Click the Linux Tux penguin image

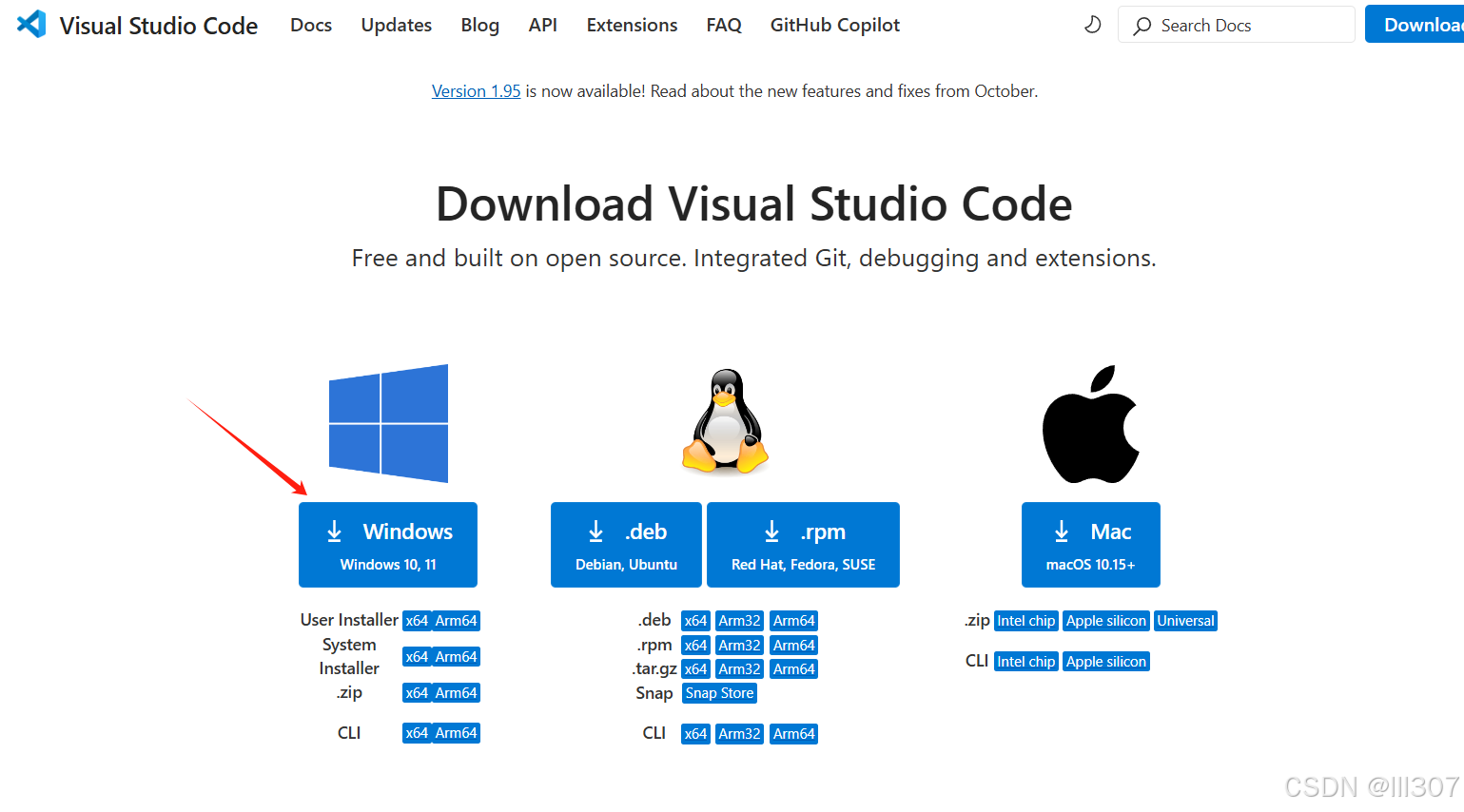[725, 421]
